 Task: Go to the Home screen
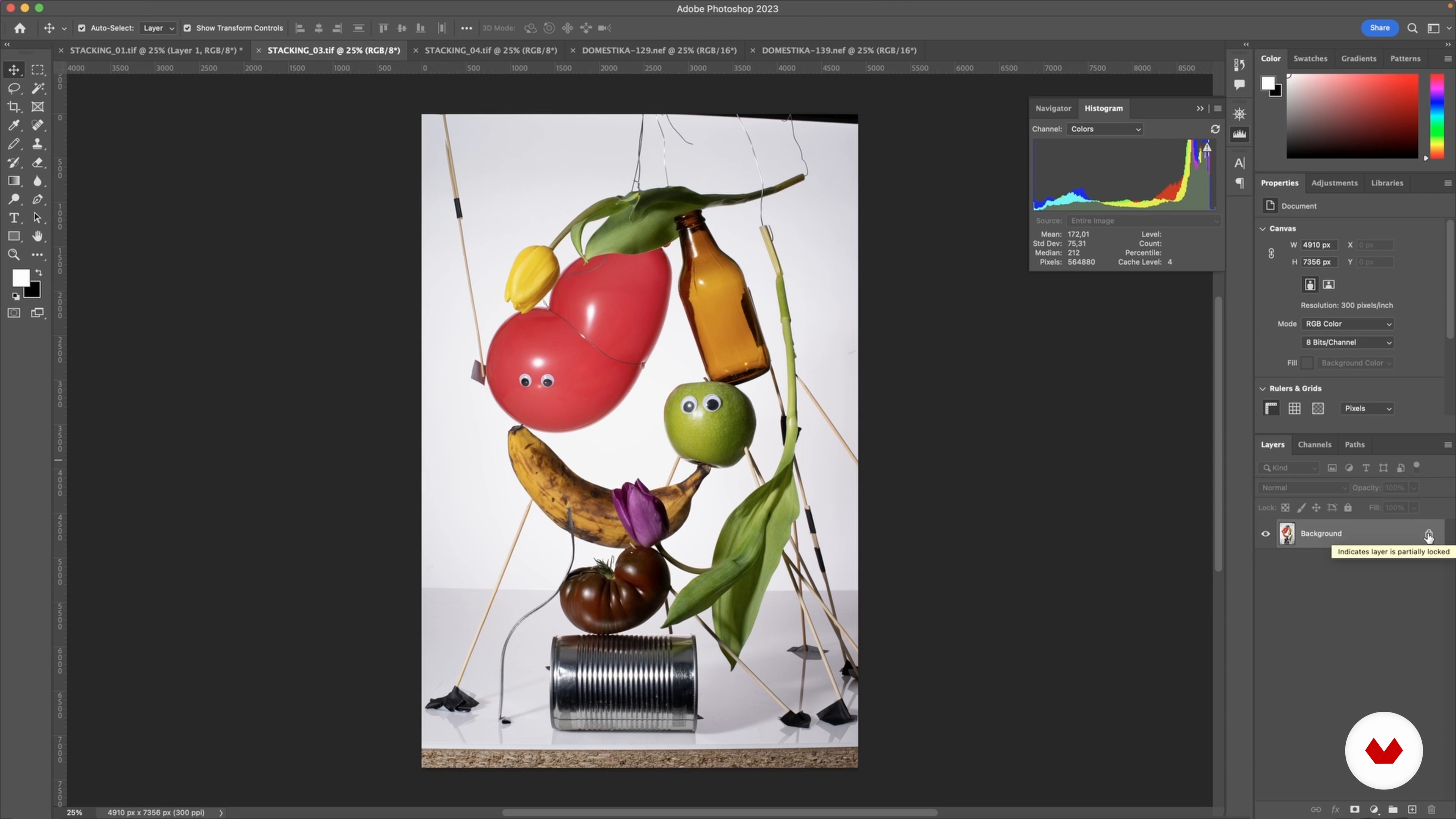click(20, 28)
